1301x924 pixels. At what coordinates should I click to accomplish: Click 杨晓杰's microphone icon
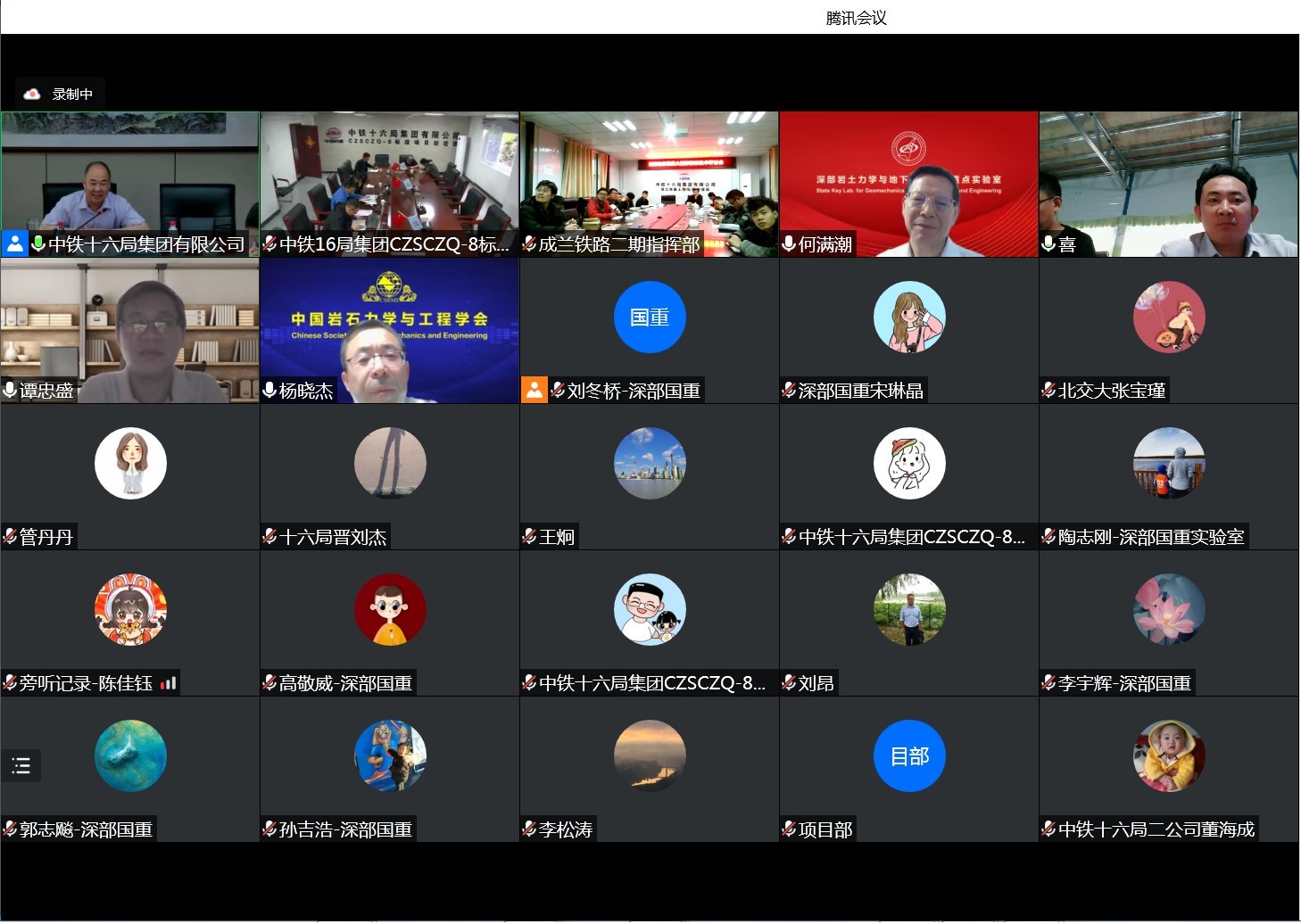tap(269, 390)
